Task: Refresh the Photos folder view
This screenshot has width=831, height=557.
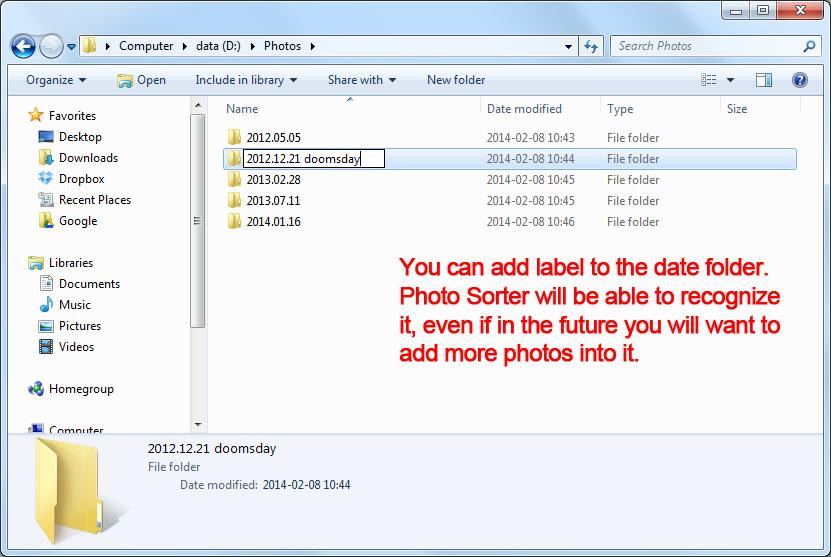Action: click(591, 47)
